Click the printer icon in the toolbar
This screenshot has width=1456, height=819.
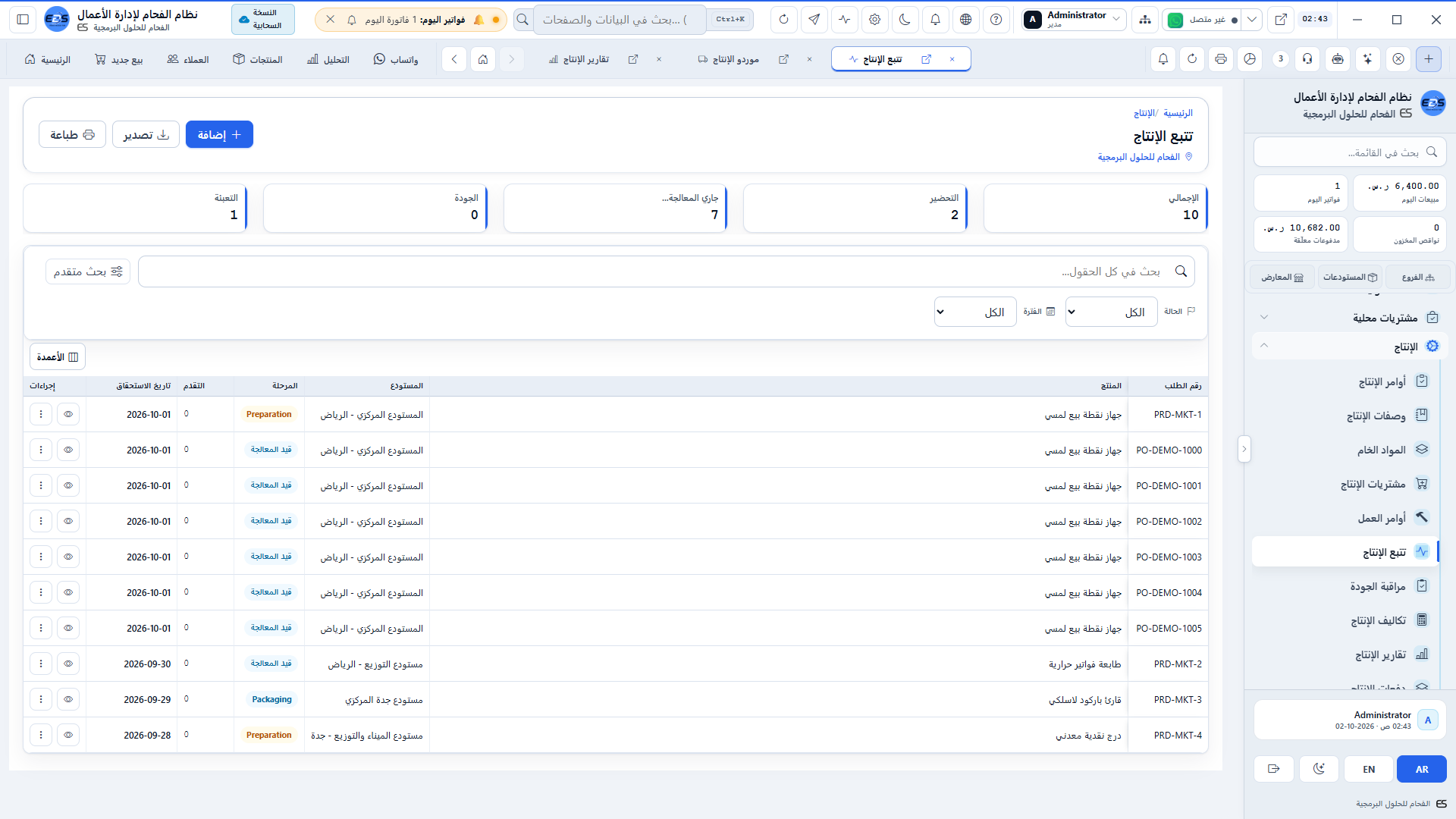[x=1221, y=59]
